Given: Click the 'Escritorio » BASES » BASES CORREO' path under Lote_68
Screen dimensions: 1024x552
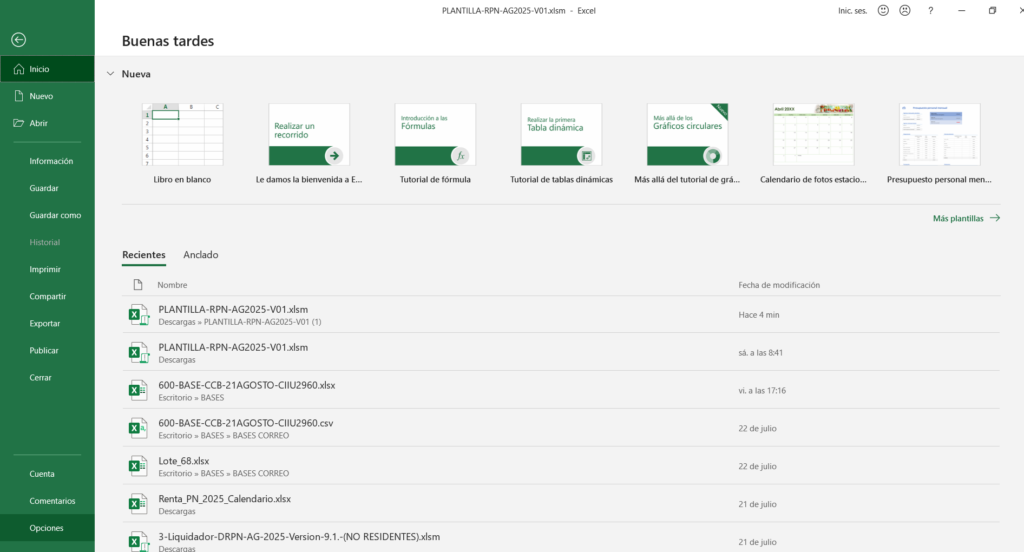Looking at the screenshot, I should pos(223,474).
